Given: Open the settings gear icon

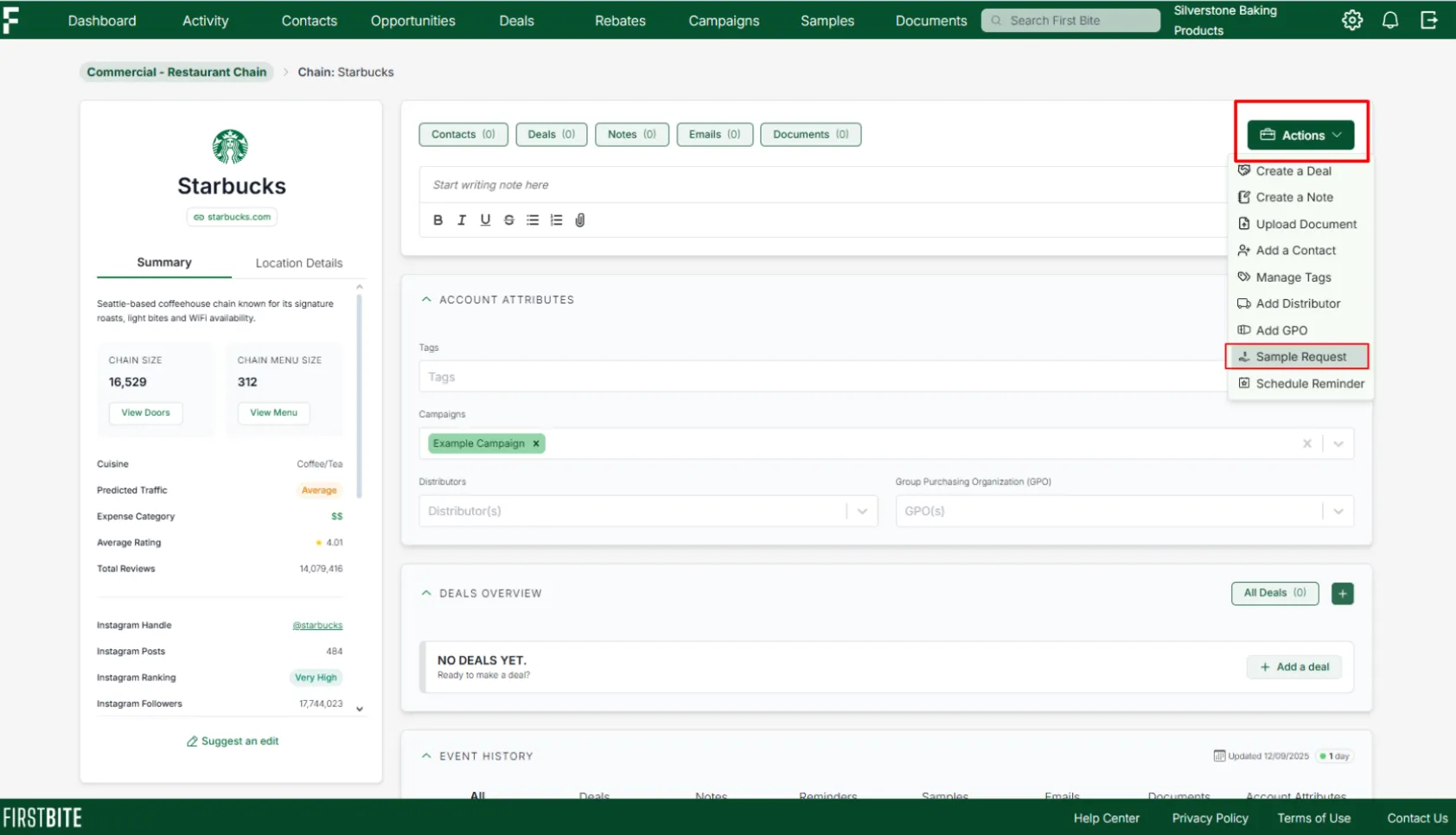Looking at the screenshot, I should tap(1352, 20).
